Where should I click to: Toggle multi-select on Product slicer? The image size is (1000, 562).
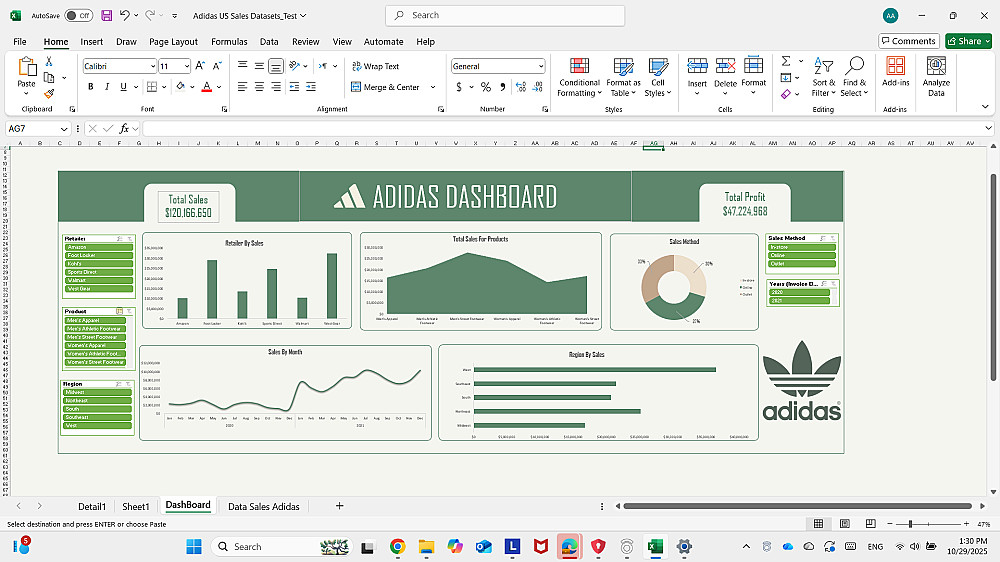tap(119, 311)
